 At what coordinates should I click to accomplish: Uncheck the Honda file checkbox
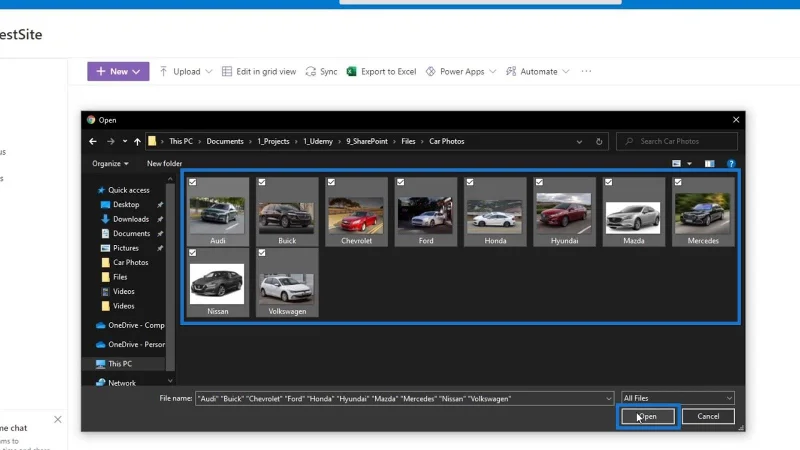[x=470, y=182]
